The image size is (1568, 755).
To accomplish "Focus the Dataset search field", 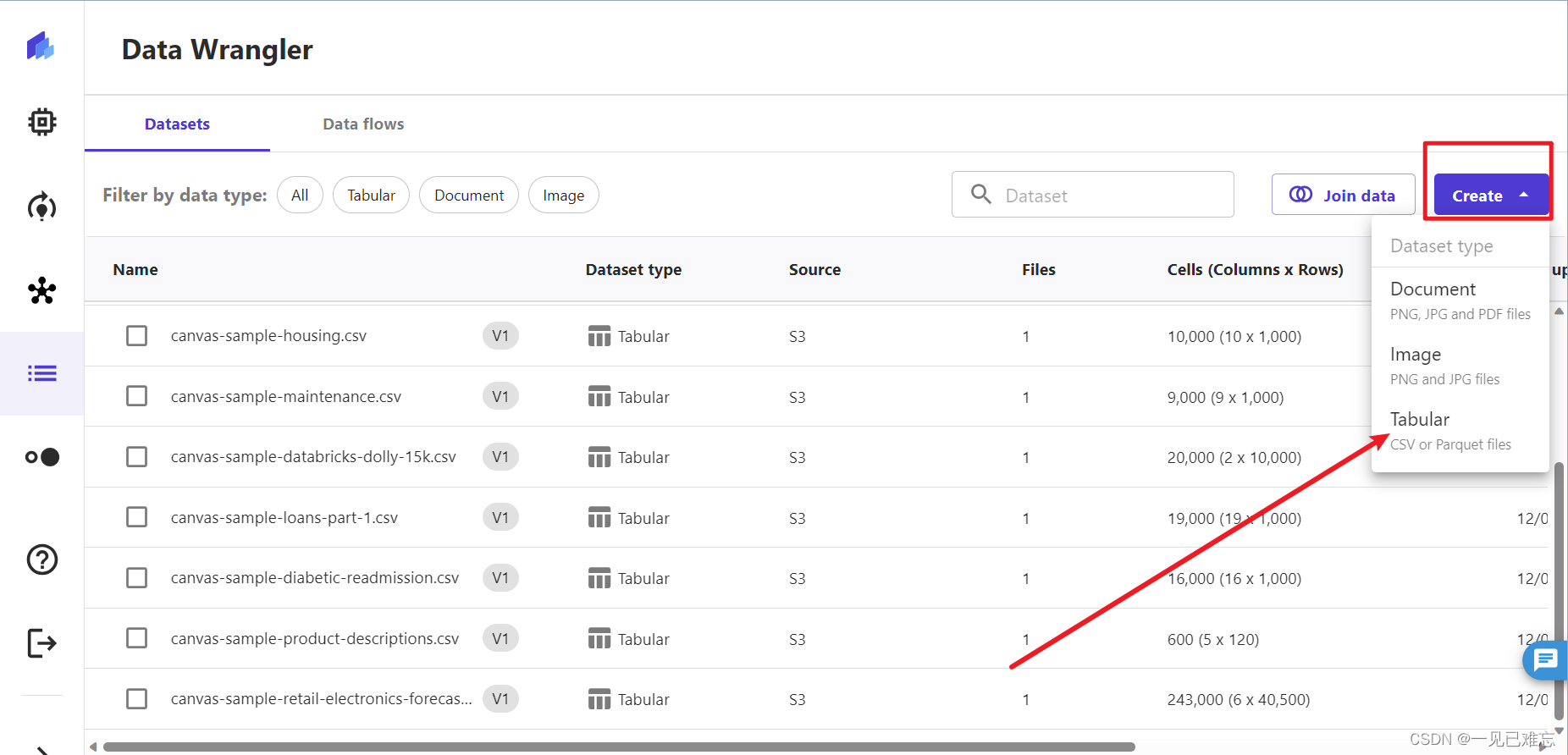I will pyautogui.click(x=1093, y=195).
